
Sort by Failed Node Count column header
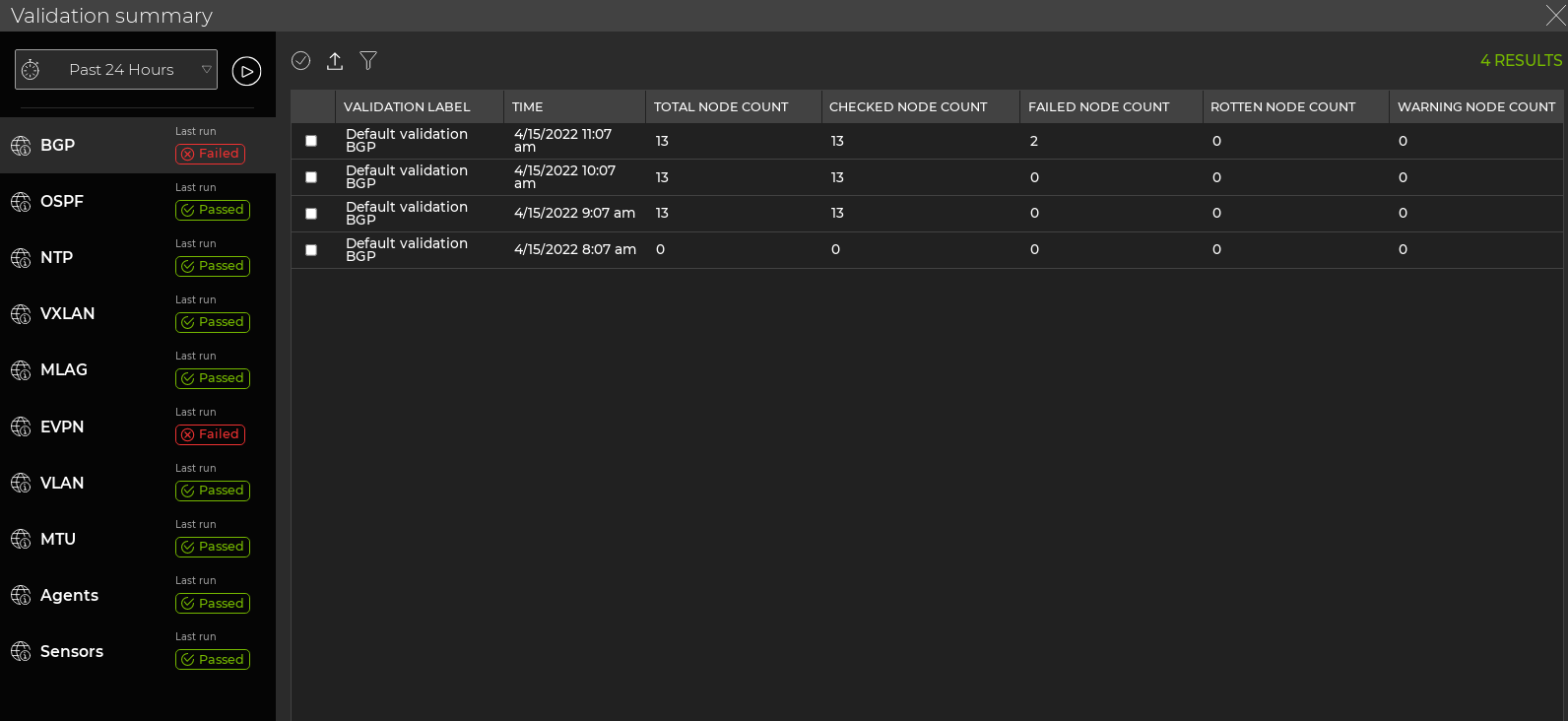(1098, 107)
